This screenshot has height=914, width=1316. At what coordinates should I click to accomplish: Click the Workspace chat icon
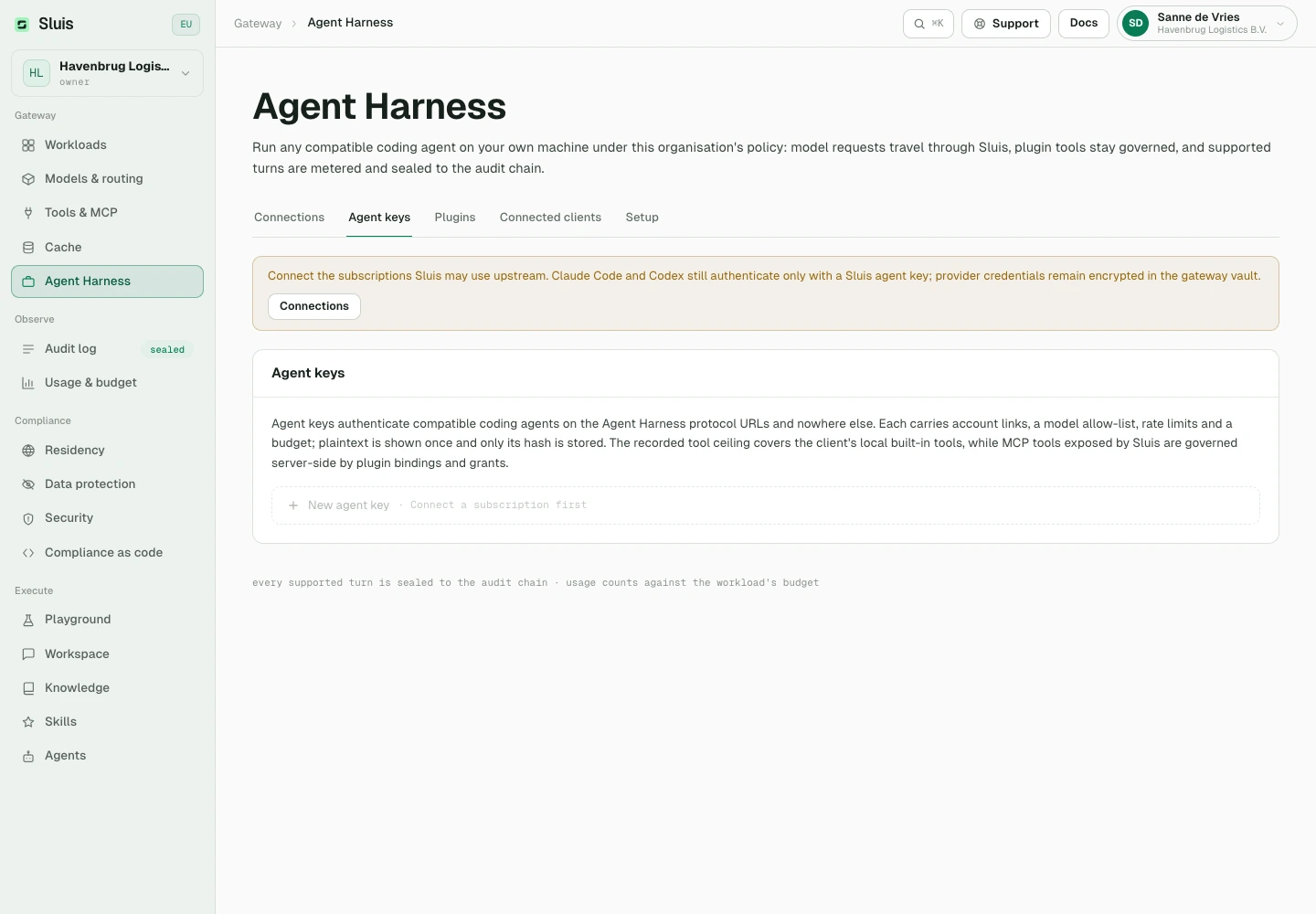(x=28, y=654)
